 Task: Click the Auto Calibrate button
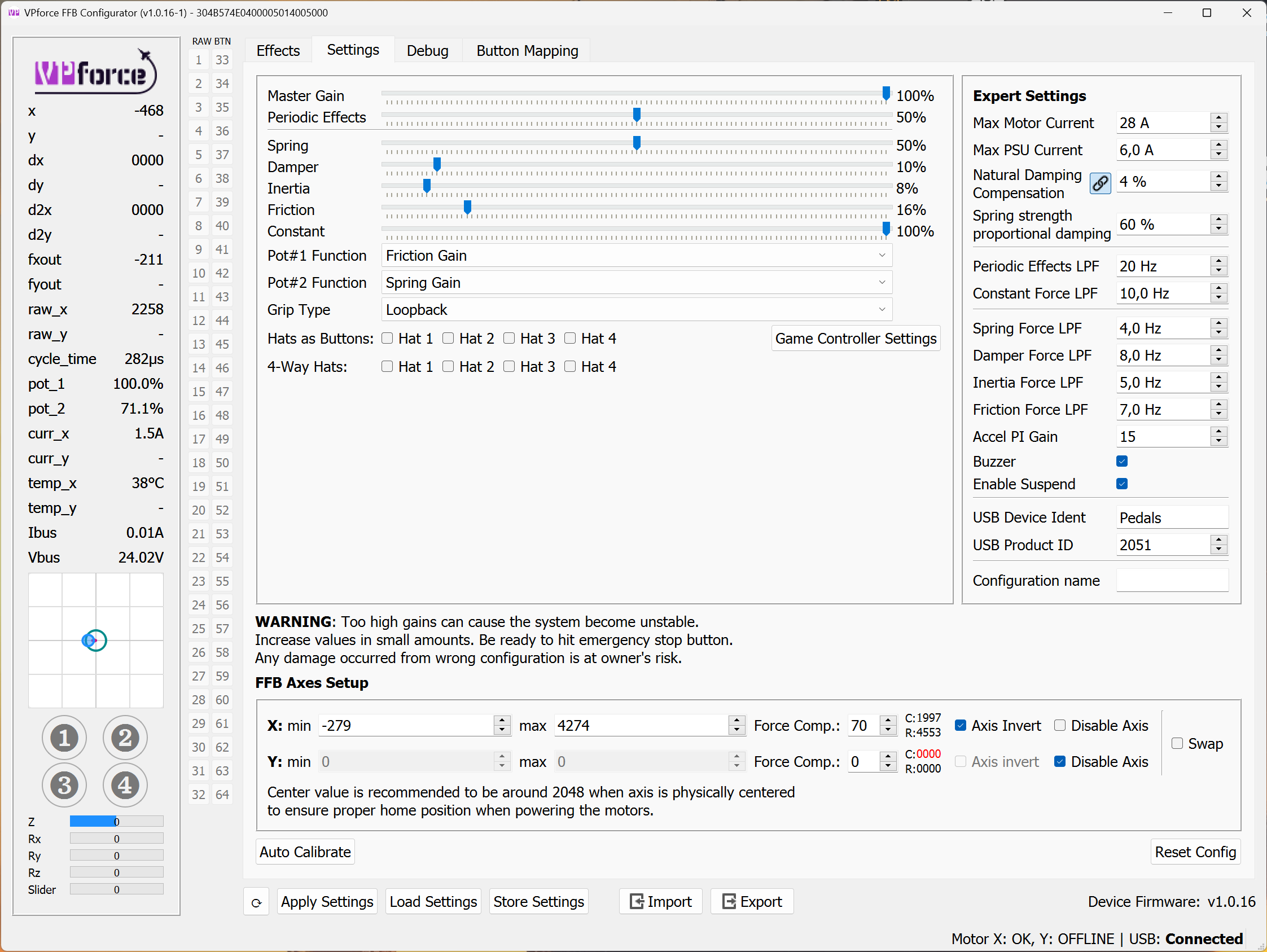coord(305,852)
